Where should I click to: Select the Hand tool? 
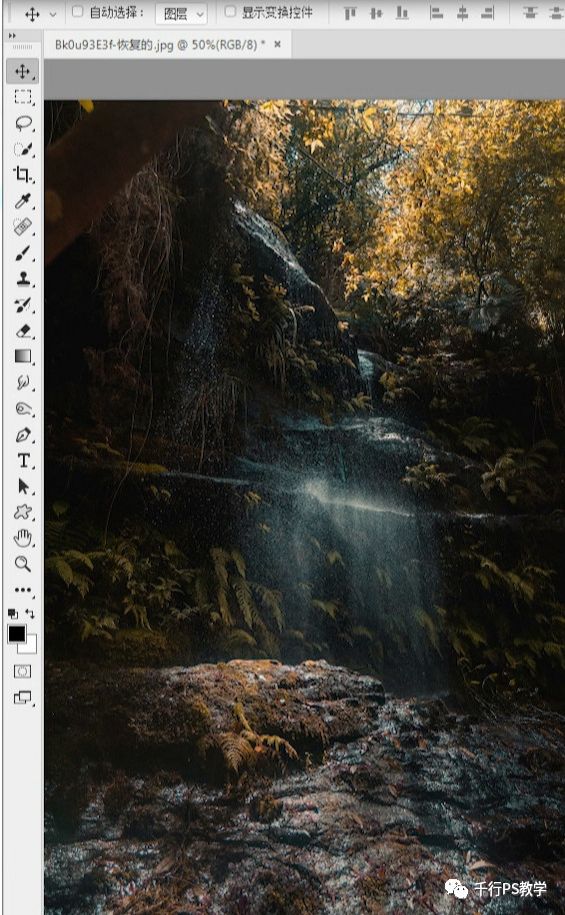coord(23,538)
